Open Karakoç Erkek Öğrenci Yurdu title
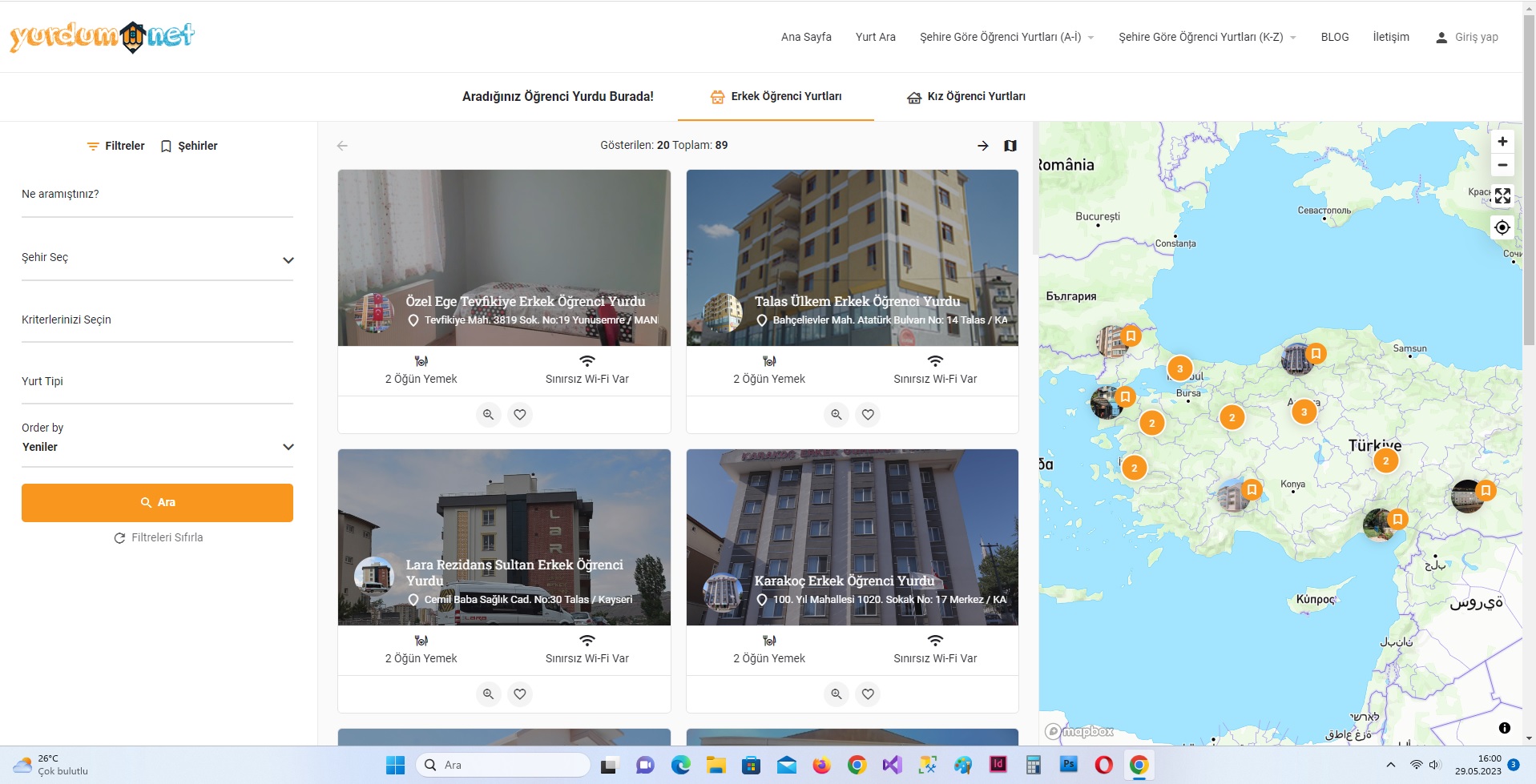Viewport: 1536px width, 784px height. (845, 581)
